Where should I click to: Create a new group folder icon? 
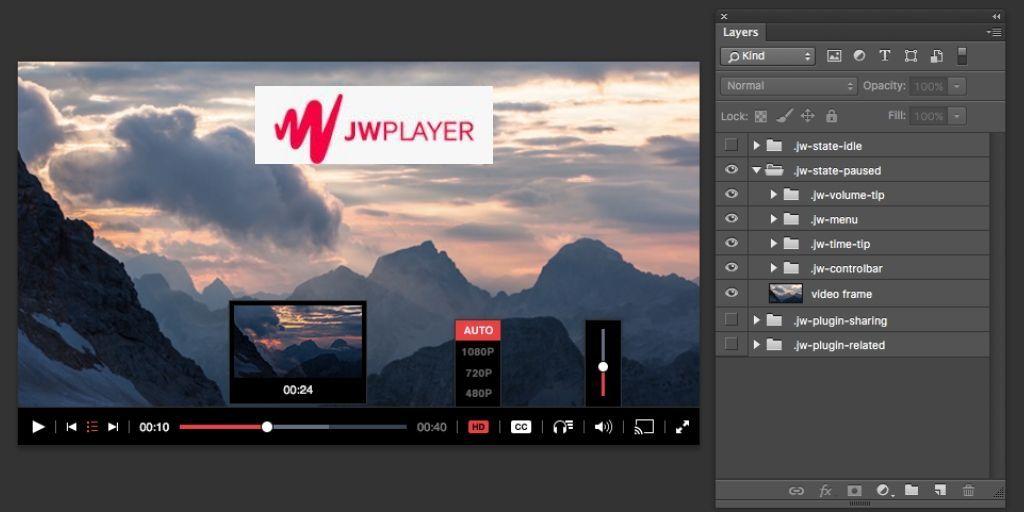(912, 490)
